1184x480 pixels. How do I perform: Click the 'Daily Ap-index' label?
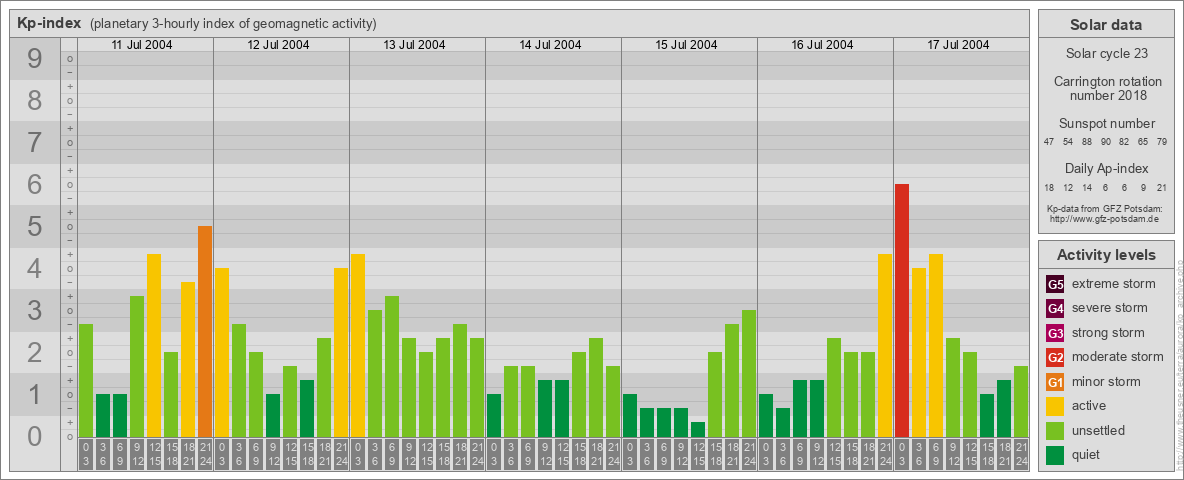pos(1106,168)
